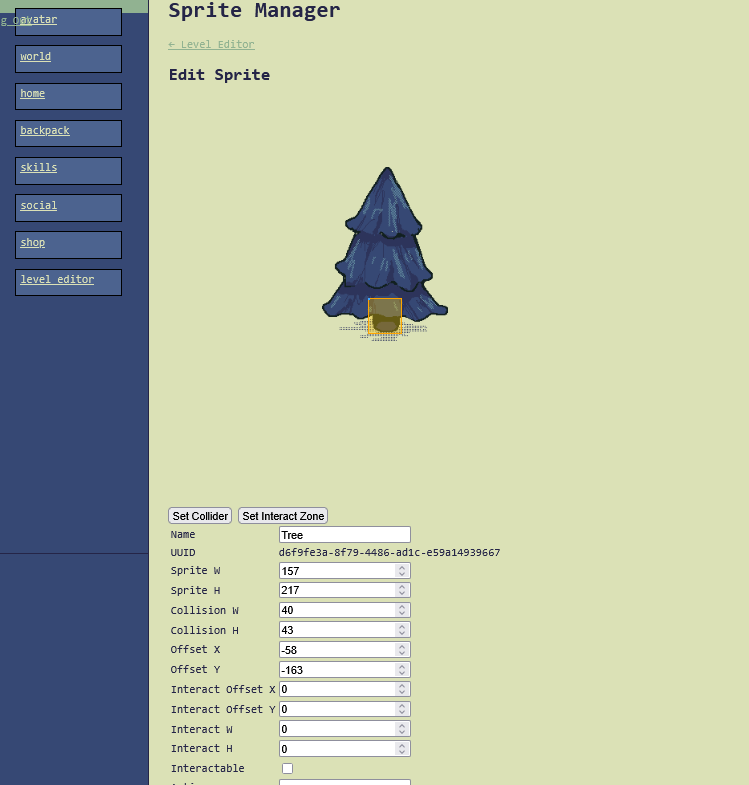
Task: Open the social section
Action: pos(39,206)
